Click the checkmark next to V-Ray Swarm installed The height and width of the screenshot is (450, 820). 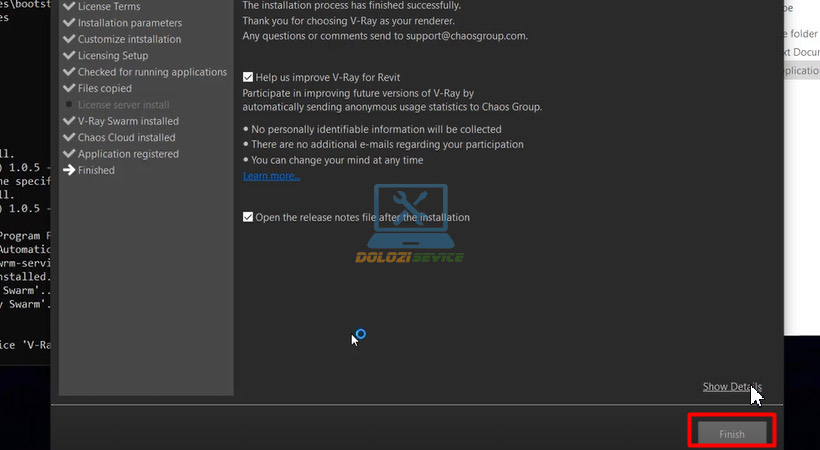[x=69, y=121]
